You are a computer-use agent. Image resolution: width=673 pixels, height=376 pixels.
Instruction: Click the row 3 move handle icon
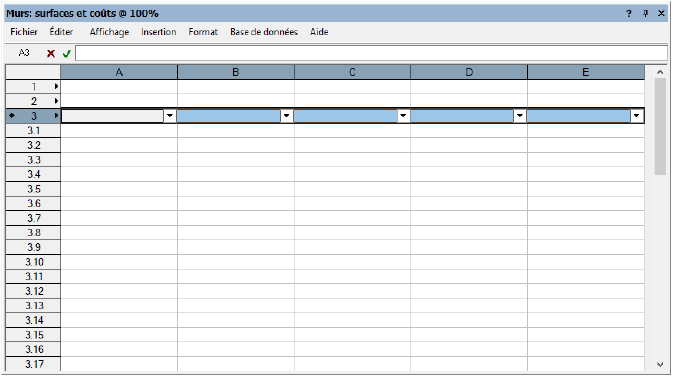[12, 115]
